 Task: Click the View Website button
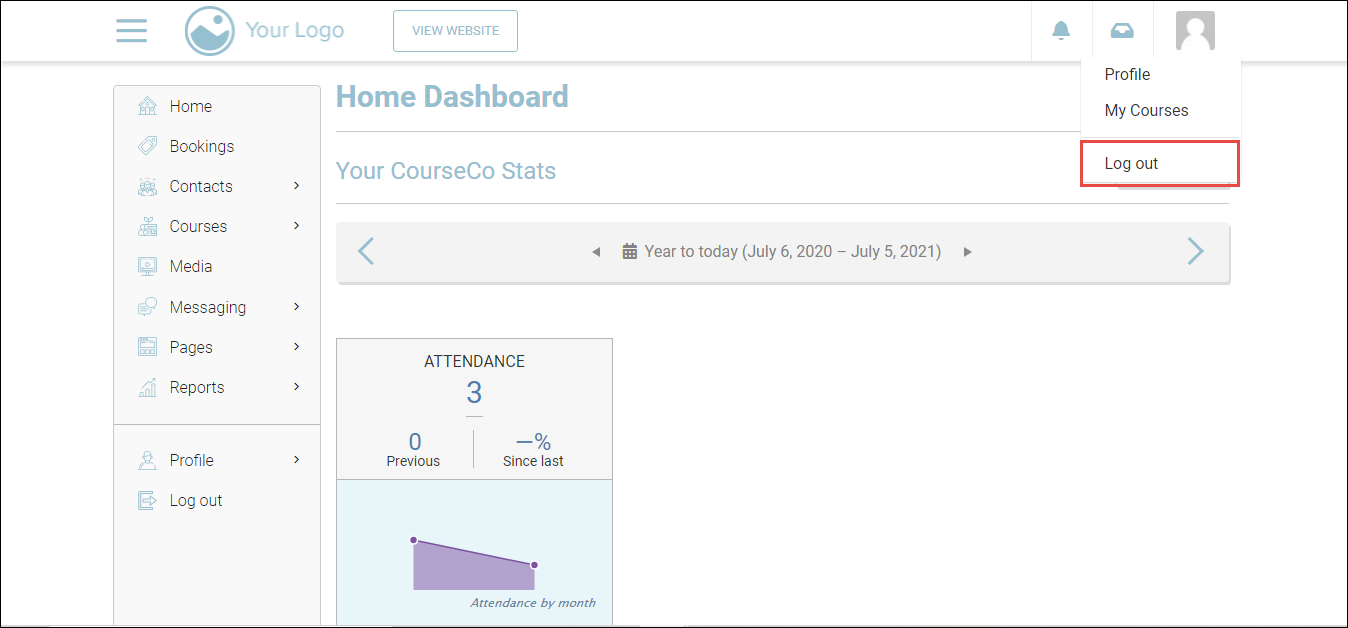click(x=455, y=31)
